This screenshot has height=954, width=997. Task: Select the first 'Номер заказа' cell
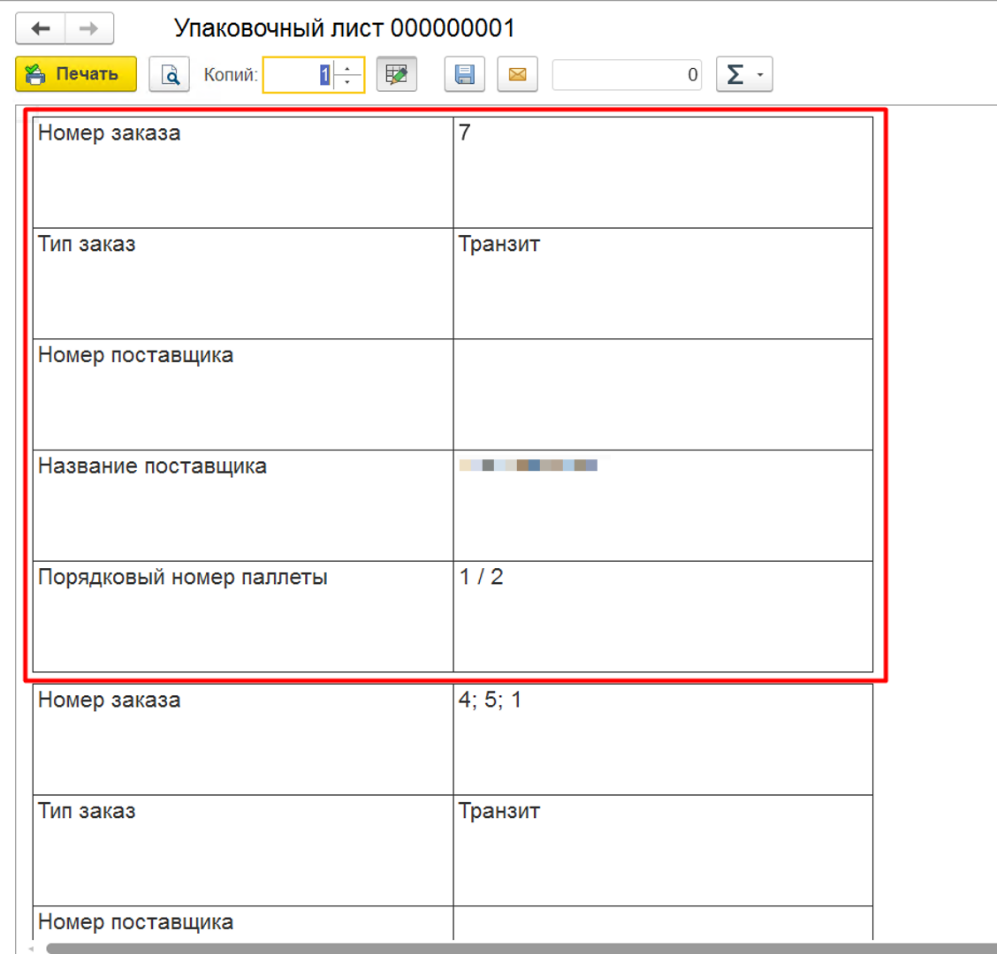[243, 172]
